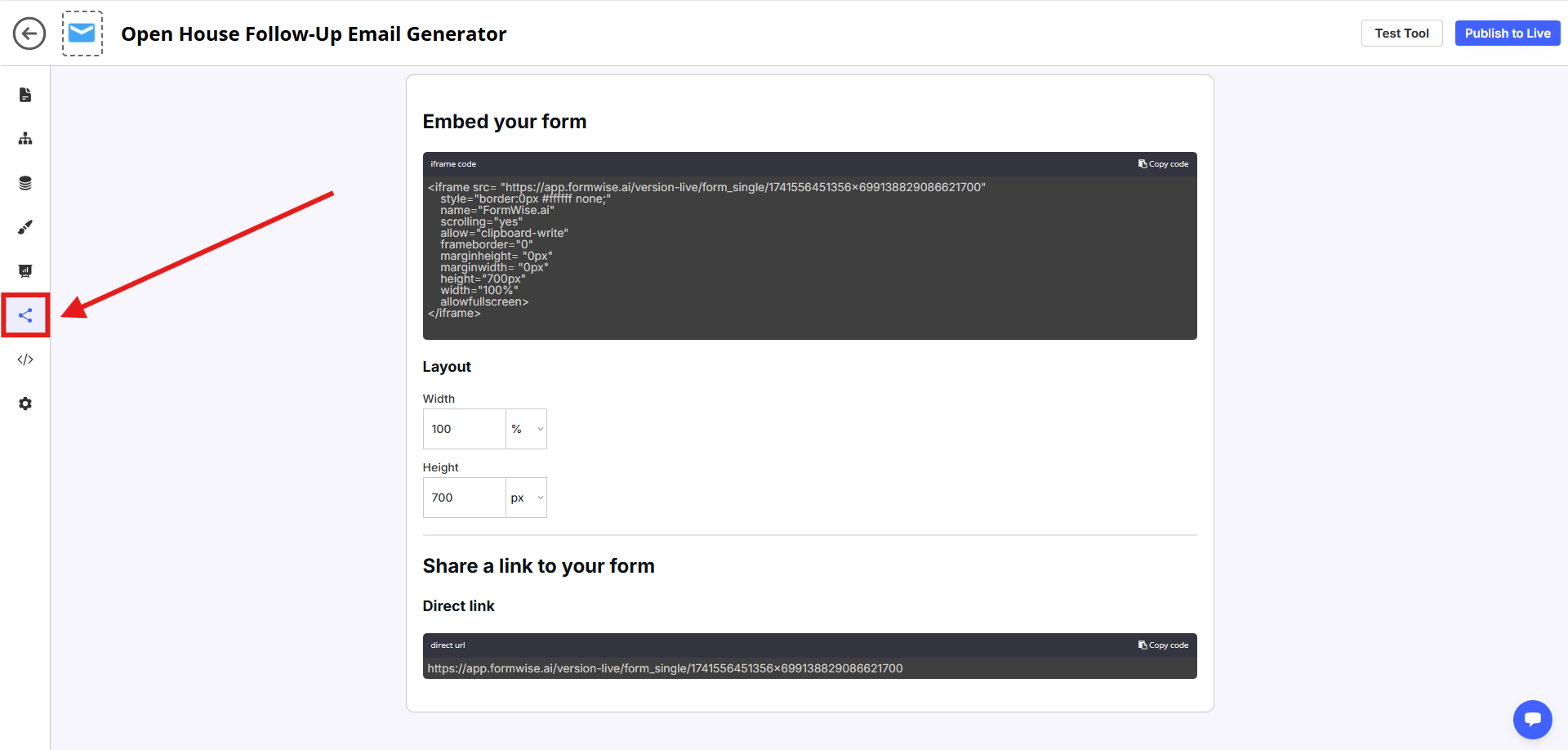Open the presentation chart sidebar icon

pos(25,271)
